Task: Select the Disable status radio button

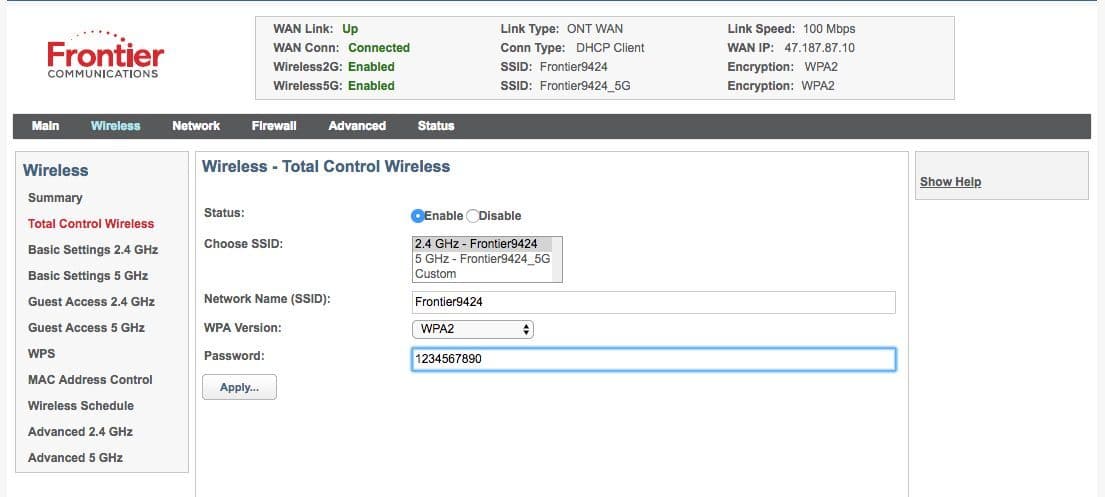Action: [473, 216]
